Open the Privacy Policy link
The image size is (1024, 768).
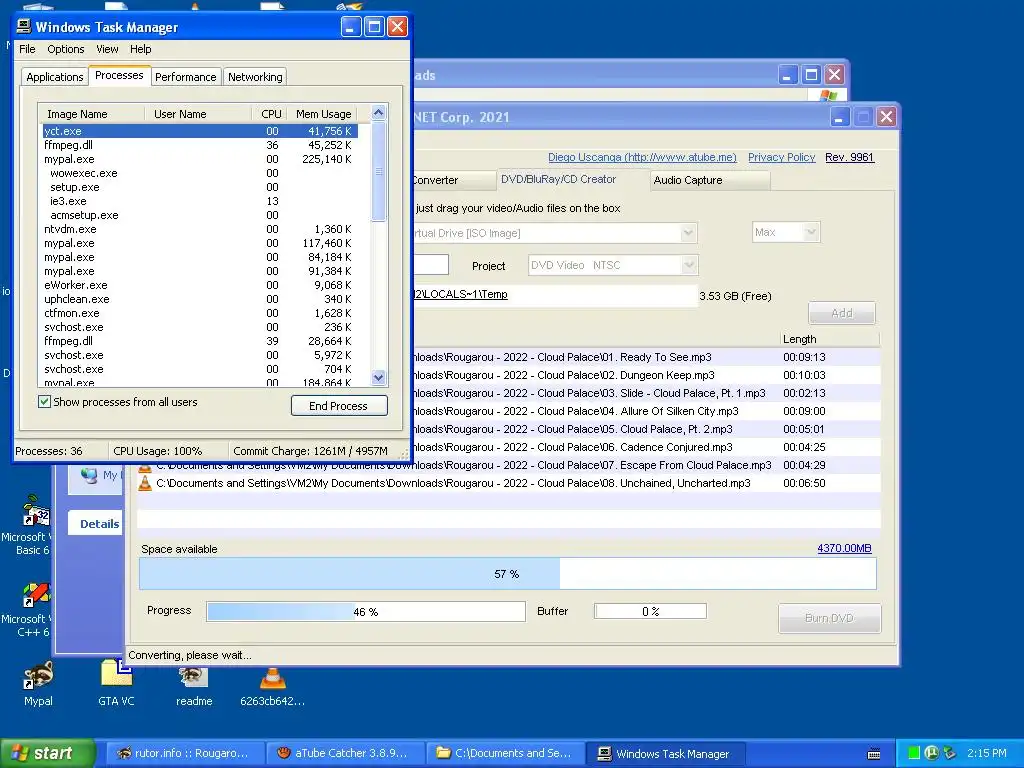(782, 157)
